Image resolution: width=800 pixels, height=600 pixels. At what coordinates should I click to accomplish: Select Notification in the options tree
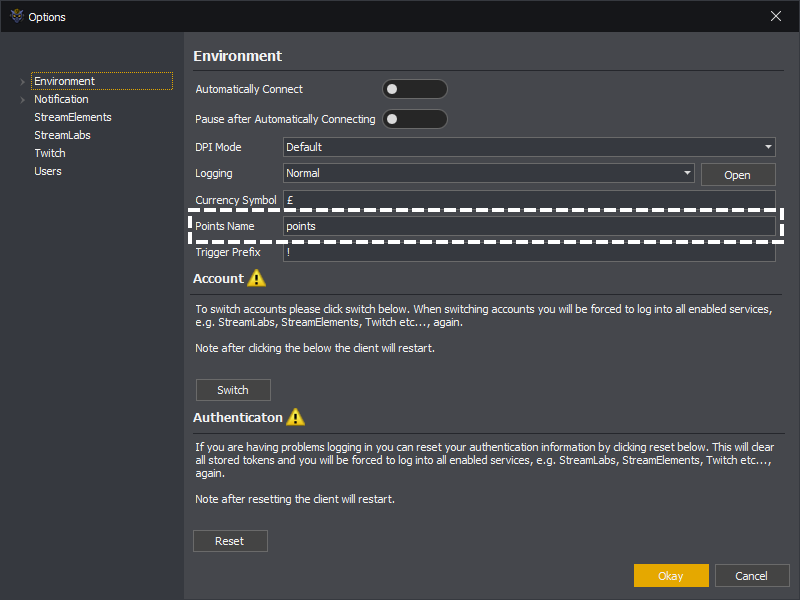[x=61, y=99]
